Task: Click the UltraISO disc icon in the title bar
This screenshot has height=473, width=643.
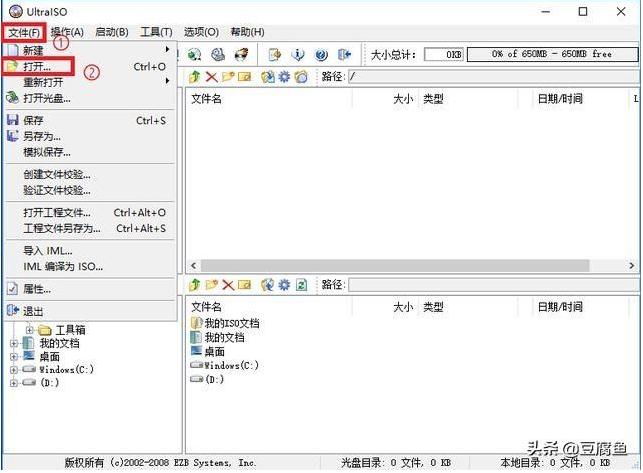Action: pos(16,12)
